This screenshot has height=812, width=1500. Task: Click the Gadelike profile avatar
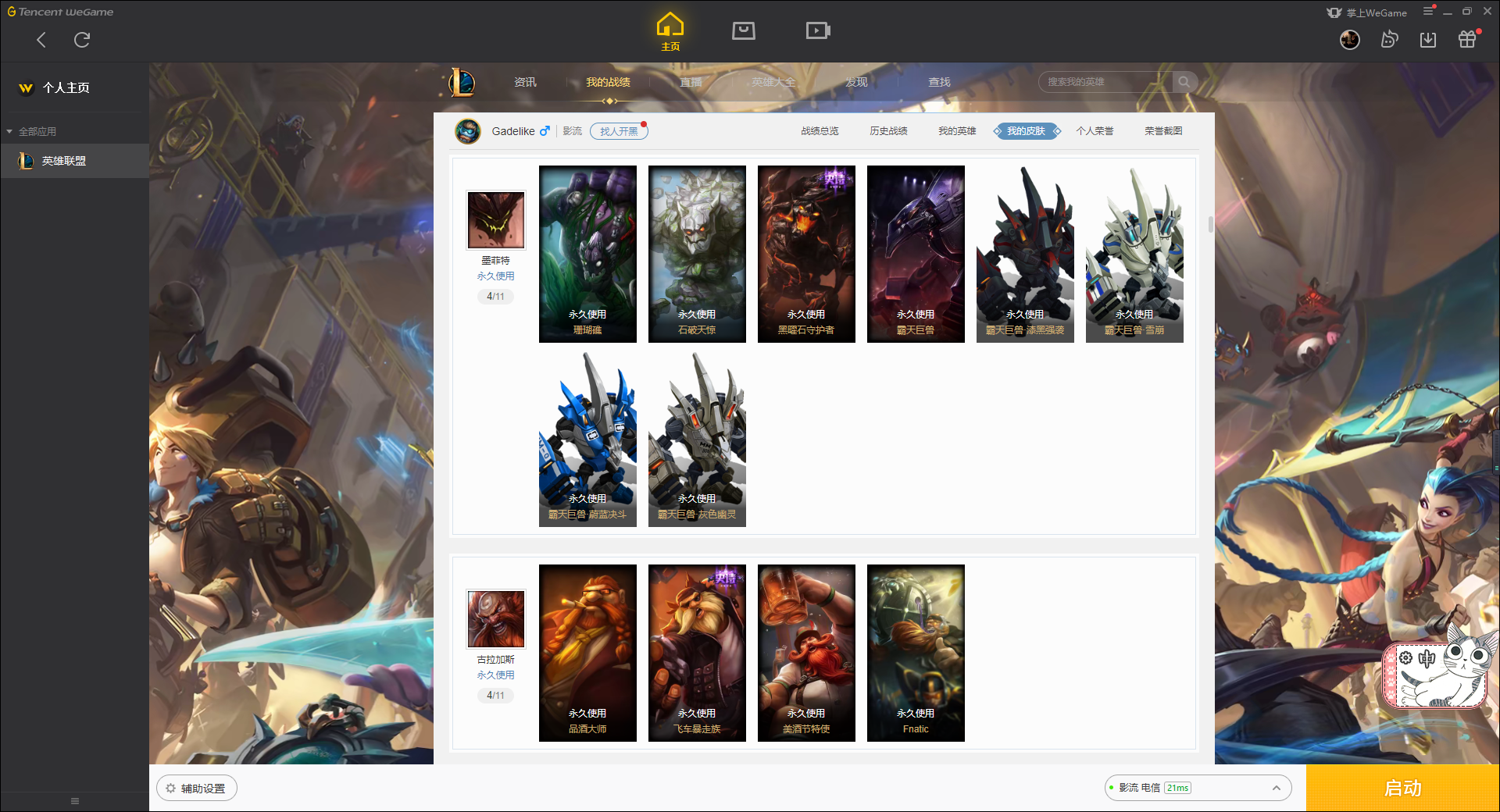pos(468,131)
